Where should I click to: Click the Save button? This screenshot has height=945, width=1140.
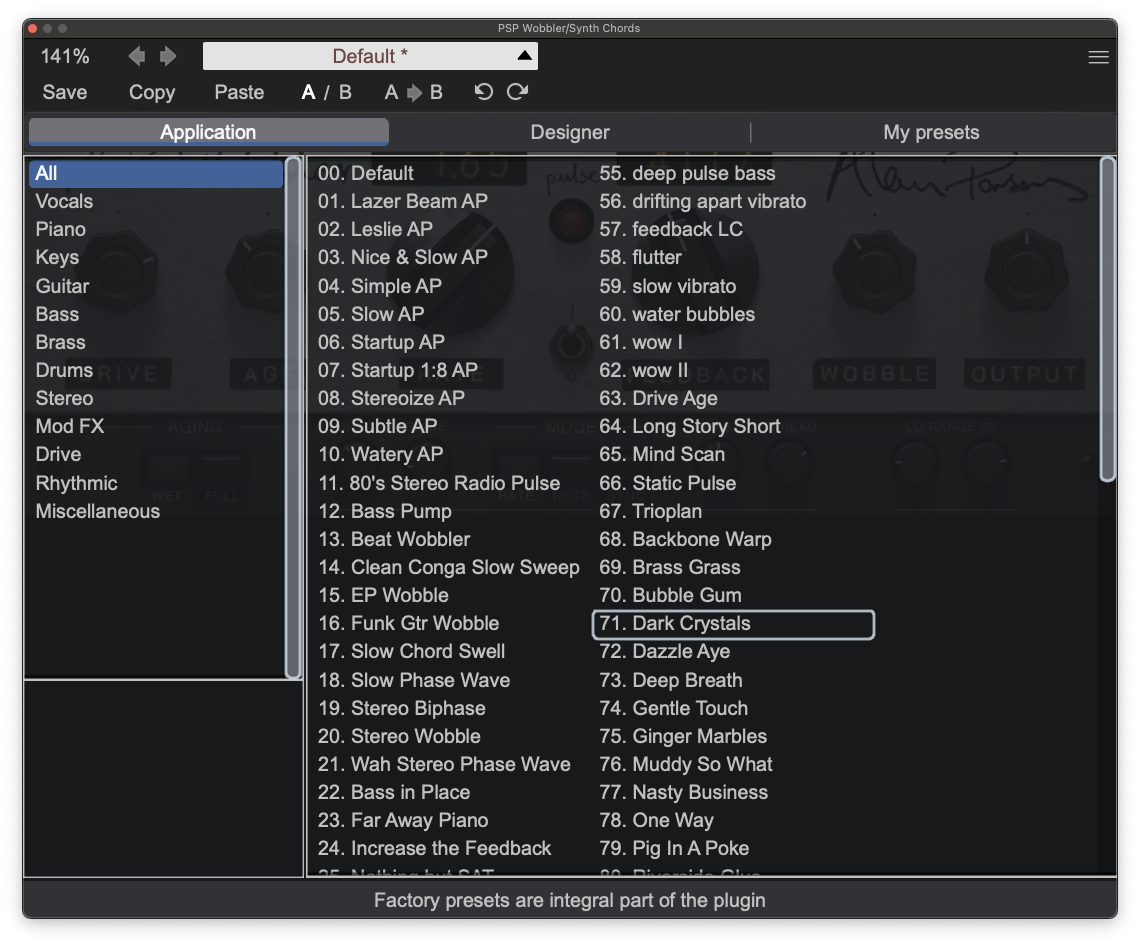pyautogui.click(x=65, y=92)
